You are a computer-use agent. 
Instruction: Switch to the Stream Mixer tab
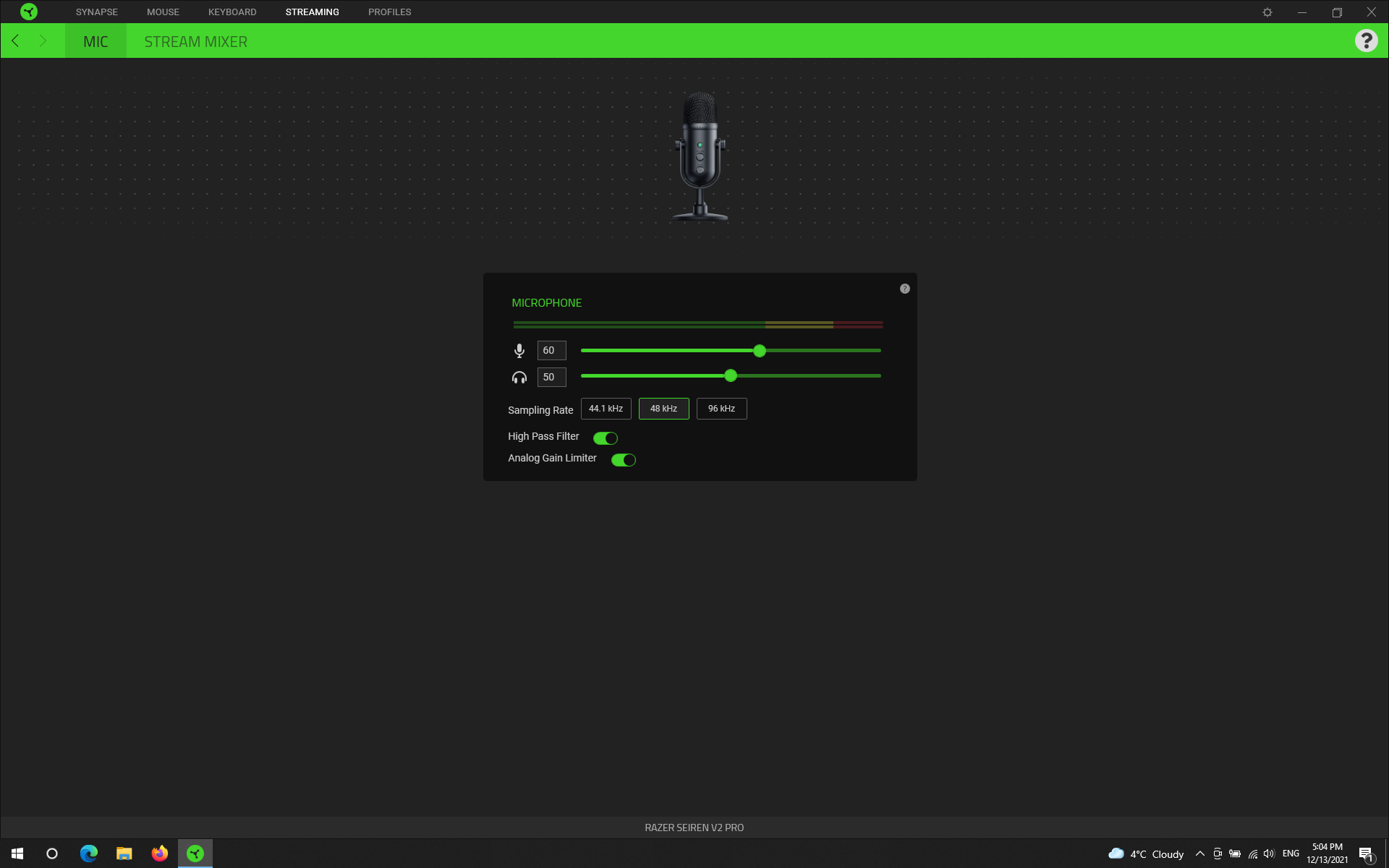click(195, 42)
